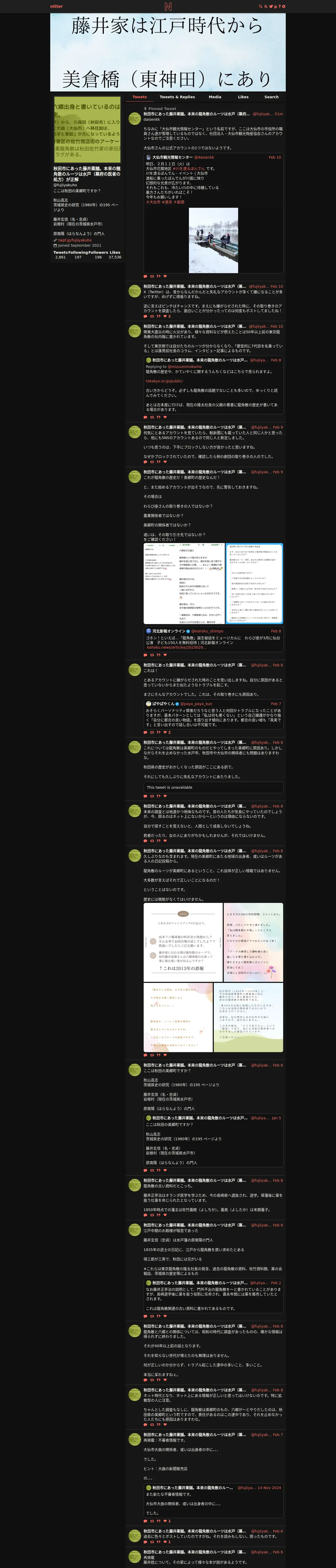Open the search icon in header
336x1568 pixels.
261,6
